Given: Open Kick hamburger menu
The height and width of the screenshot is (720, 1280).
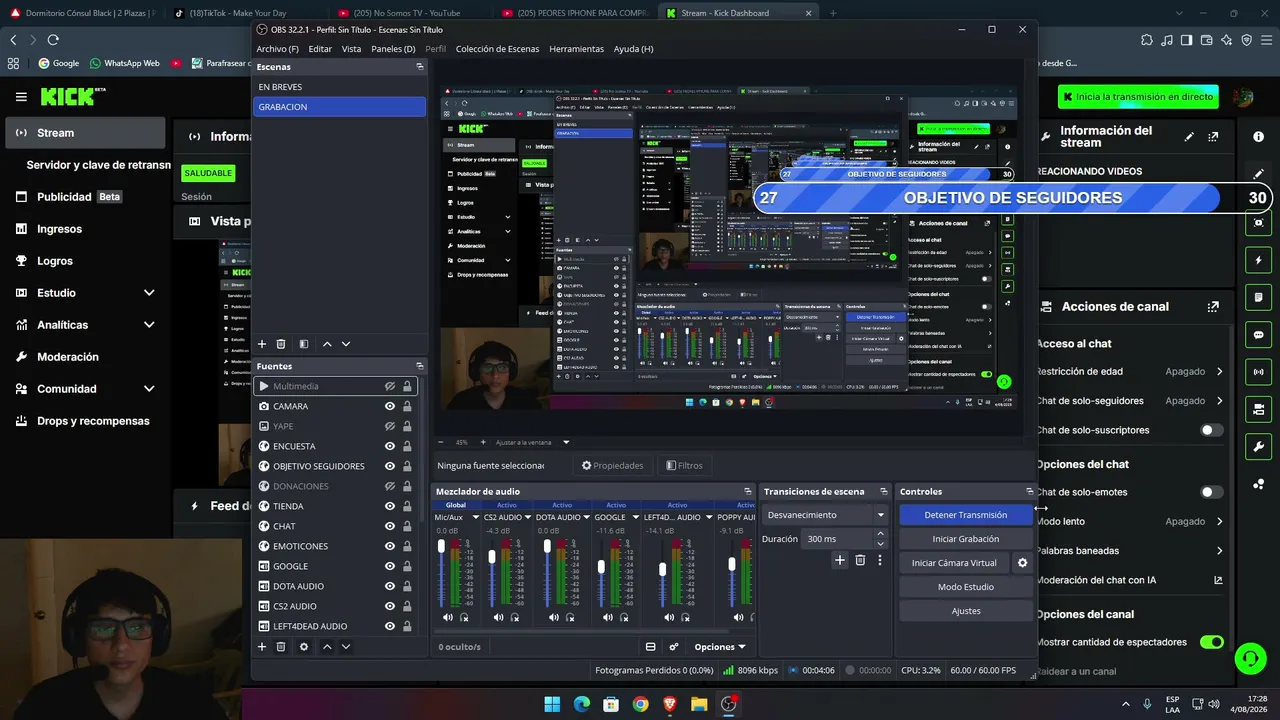Looking at the screenshot, I should pos(21,97).
